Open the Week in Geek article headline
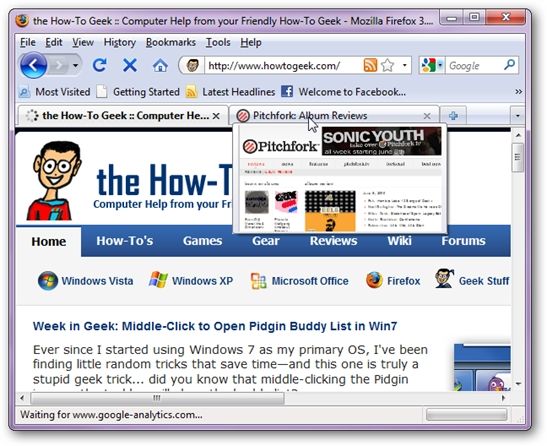This screenshot has height=446, width=547. click(x=215, y=326)
